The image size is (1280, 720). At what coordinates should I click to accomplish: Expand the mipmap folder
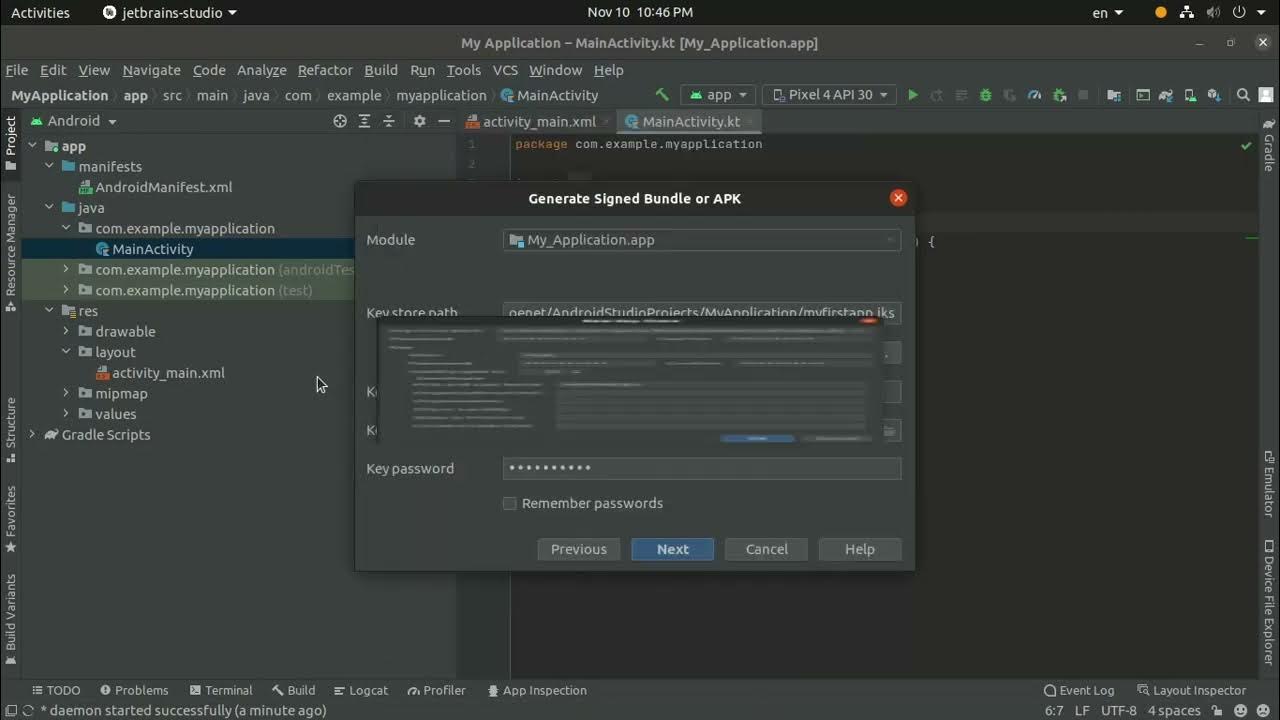[x=66, y=393]
